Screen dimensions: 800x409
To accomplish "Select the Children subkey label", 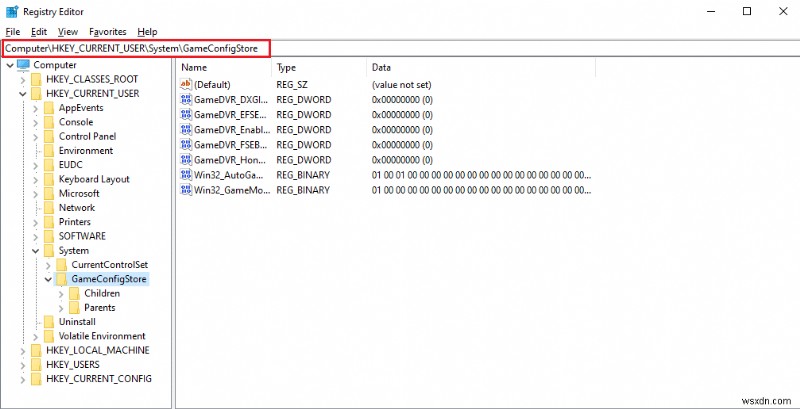I will [x=102, y=294].
